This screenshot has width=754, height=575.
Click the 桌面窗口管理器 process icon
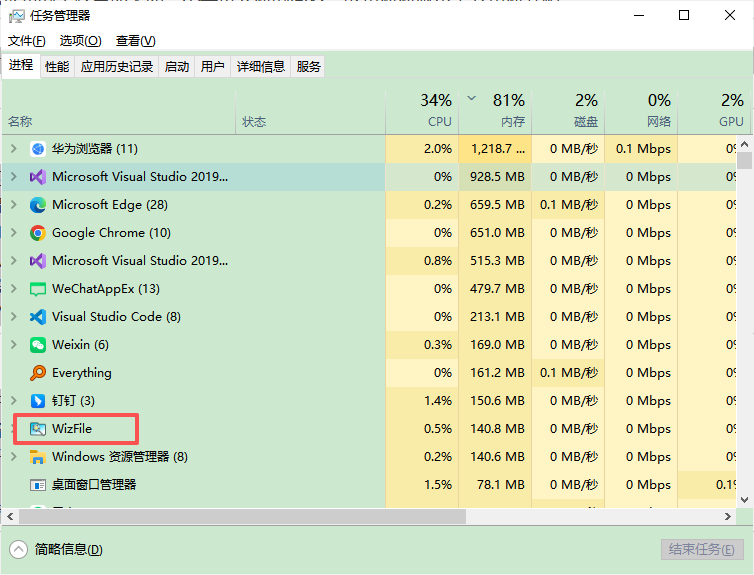tap(38, 485)
